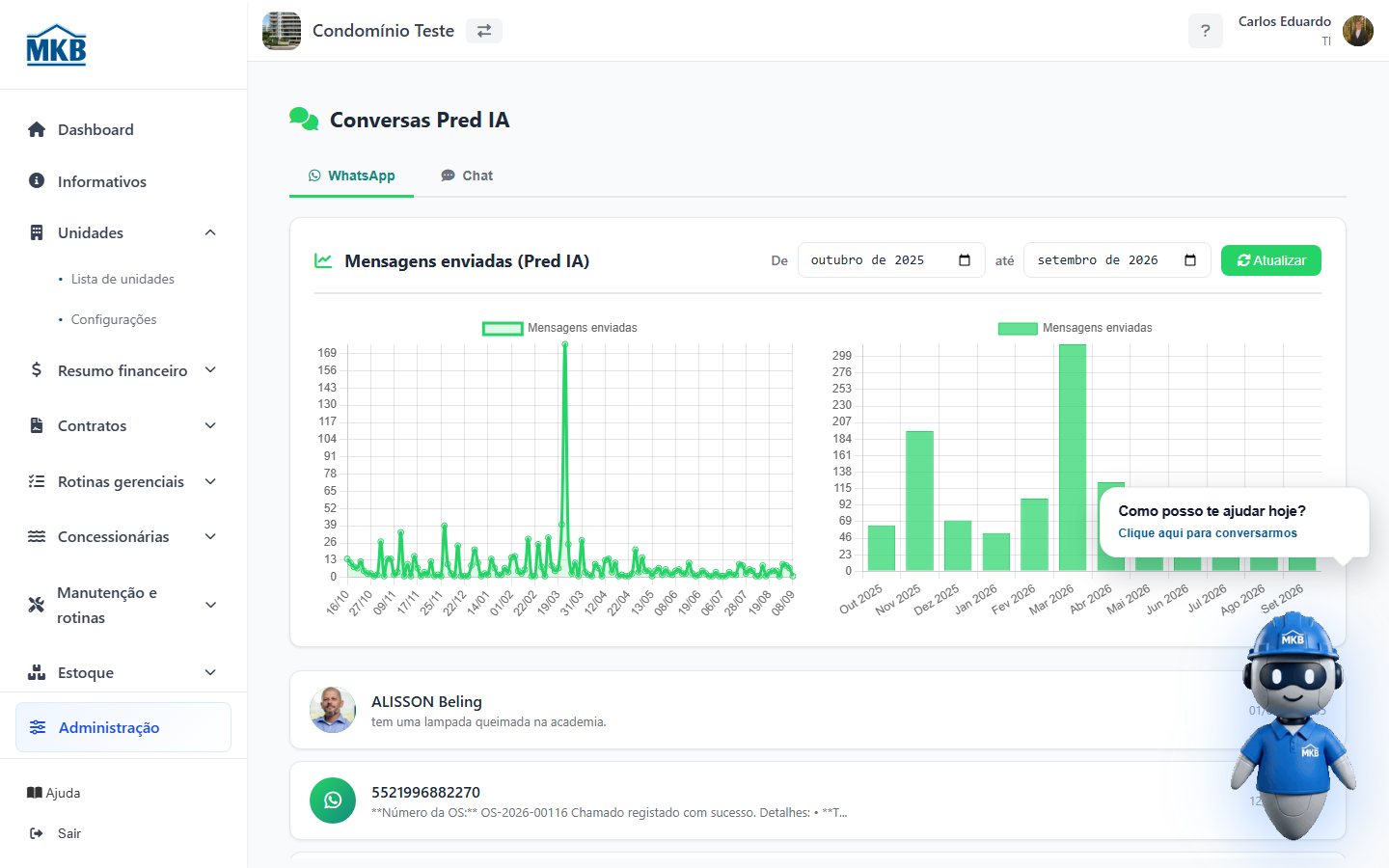This screenshot has width=1389, height=868.
Task: Click the Atualizar button
Action: tap(1271, 260)
